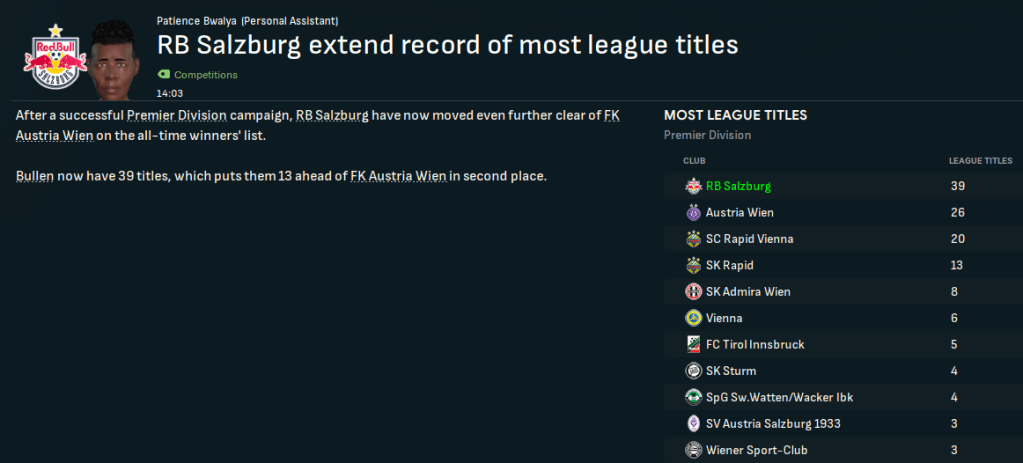
Task: Open the Premier Division link in article text
Action: pyautogui.click(x=166, y=116)
